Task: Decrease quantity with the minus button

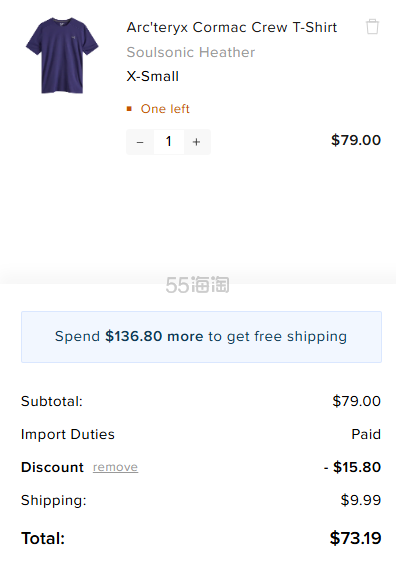Action: pyautogui.click(x=140, y=142)
